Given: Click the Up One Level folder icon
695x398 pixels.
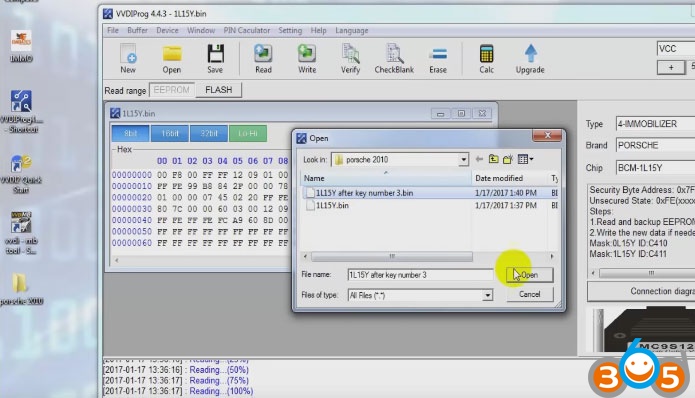Looking at the screenshot, I should (493, 159).
